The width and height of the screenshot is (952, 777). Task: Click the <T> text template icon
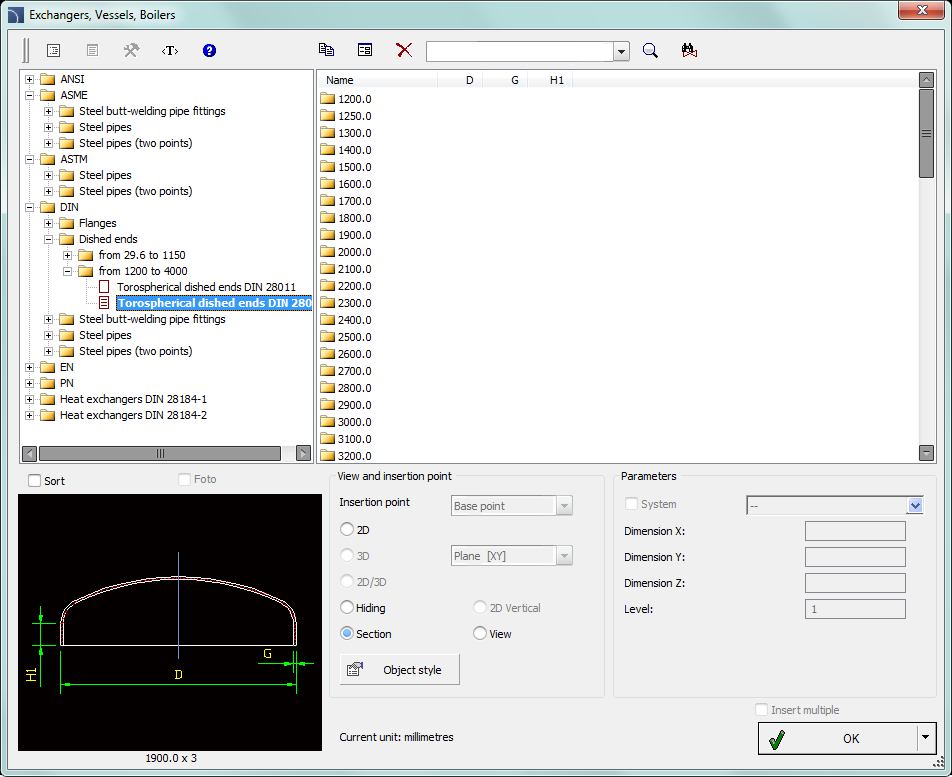pos(170,50)
